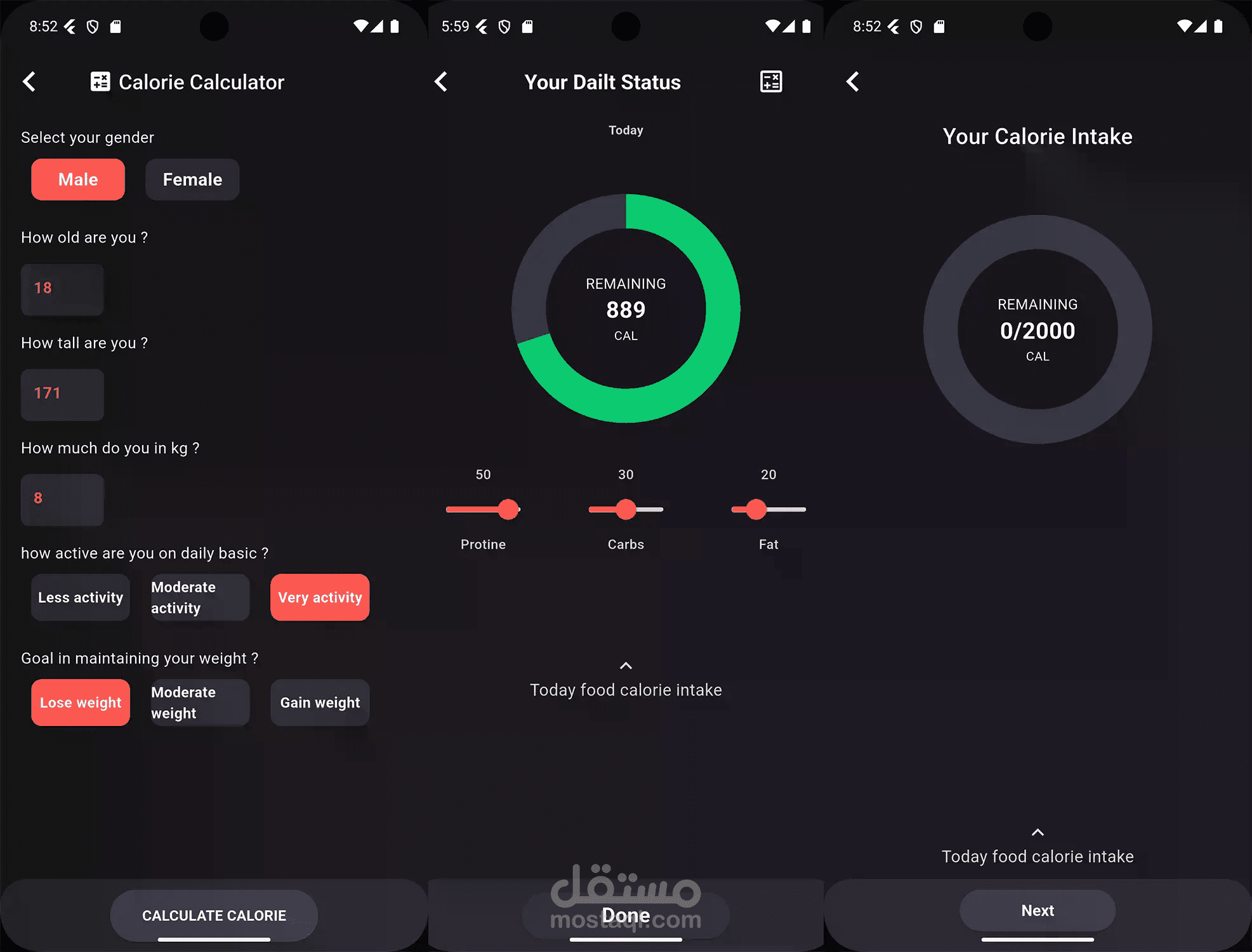
Task: Tap the Next button
Action: click(x=1038, y=910)
